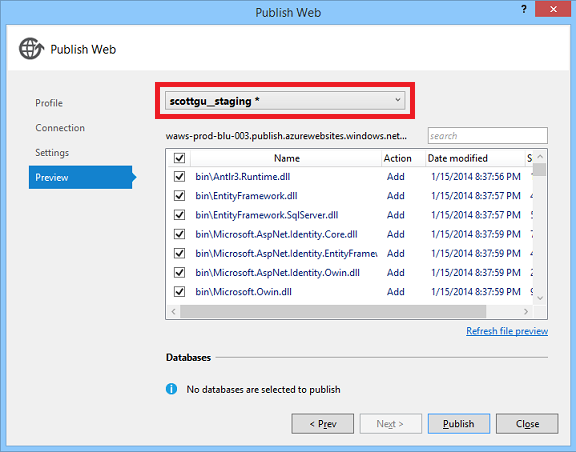Uncheck bin\Microsoft.Owin.dll
Viewport: 576px width, 452px height.
point(179,291)
